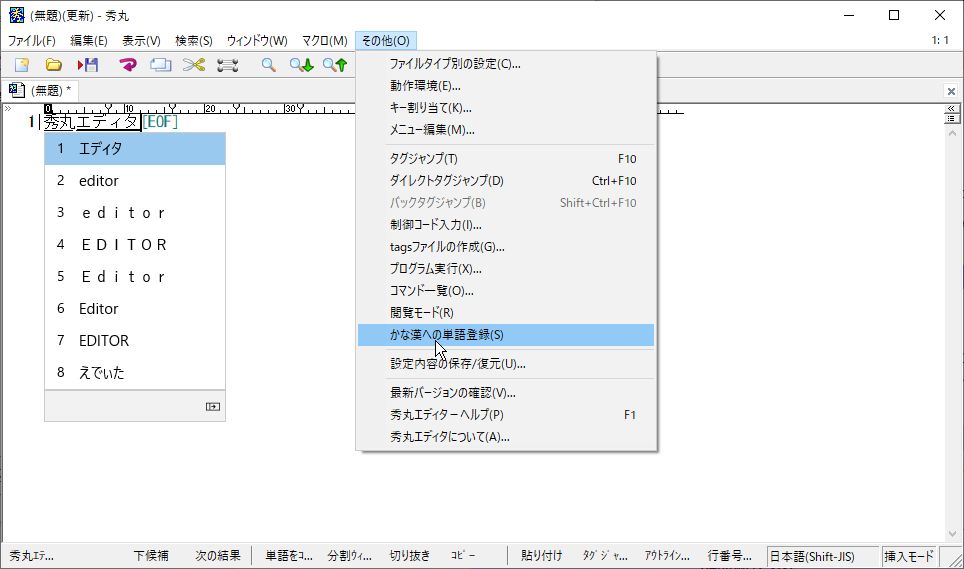Click 貼り付け function key button
This screenshot has height=569, width=964.
[541, 555]
